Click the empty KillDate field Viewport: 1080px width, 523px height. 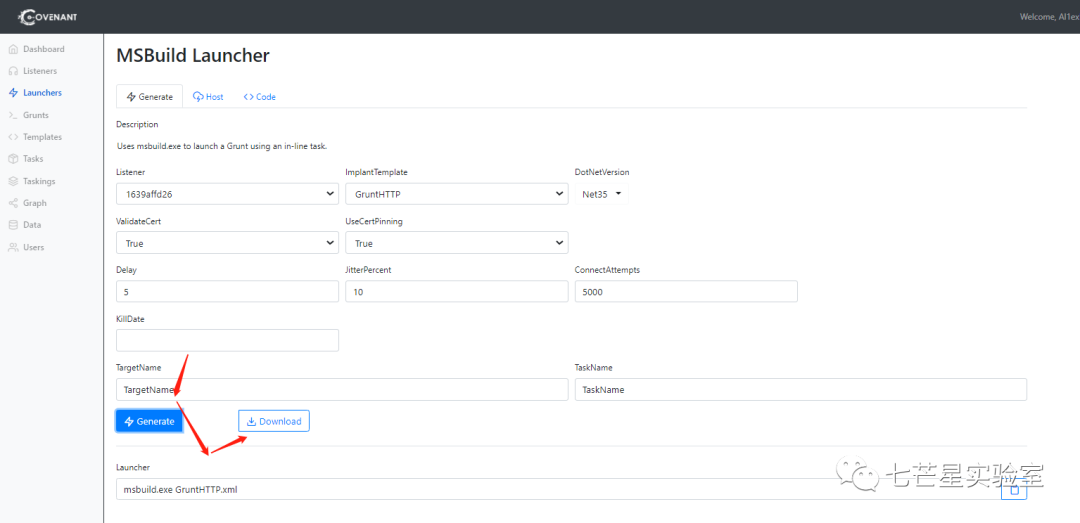[x=227, y=340]
